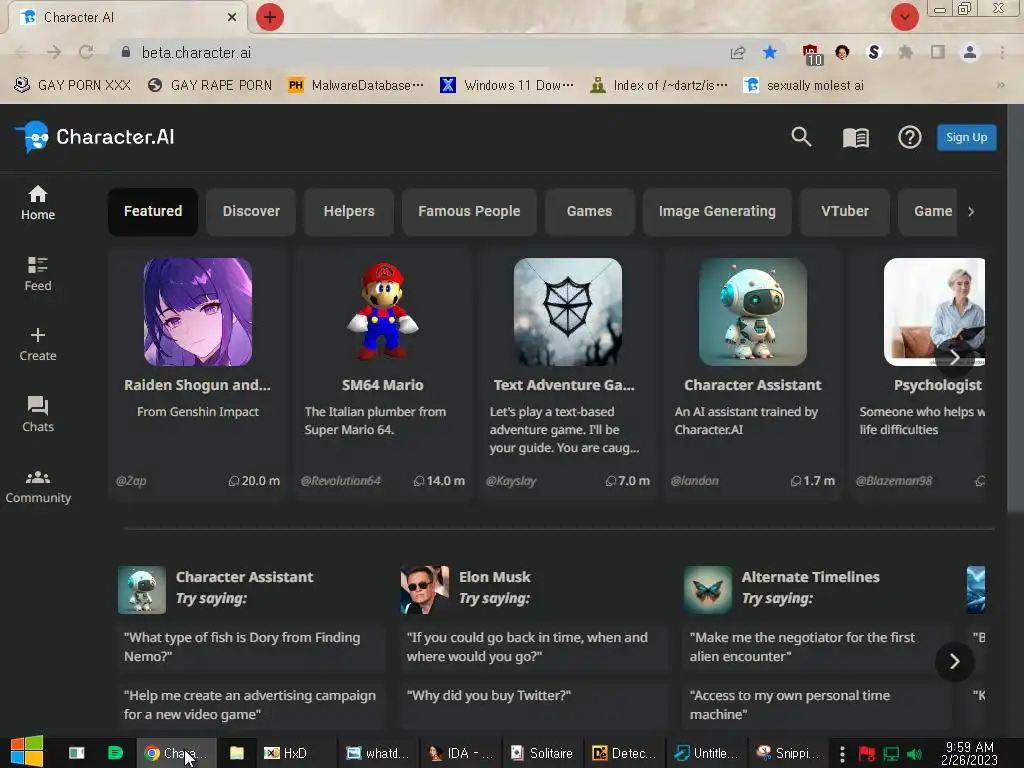Click the site lock icon in address bar

[x=126, y=52]
